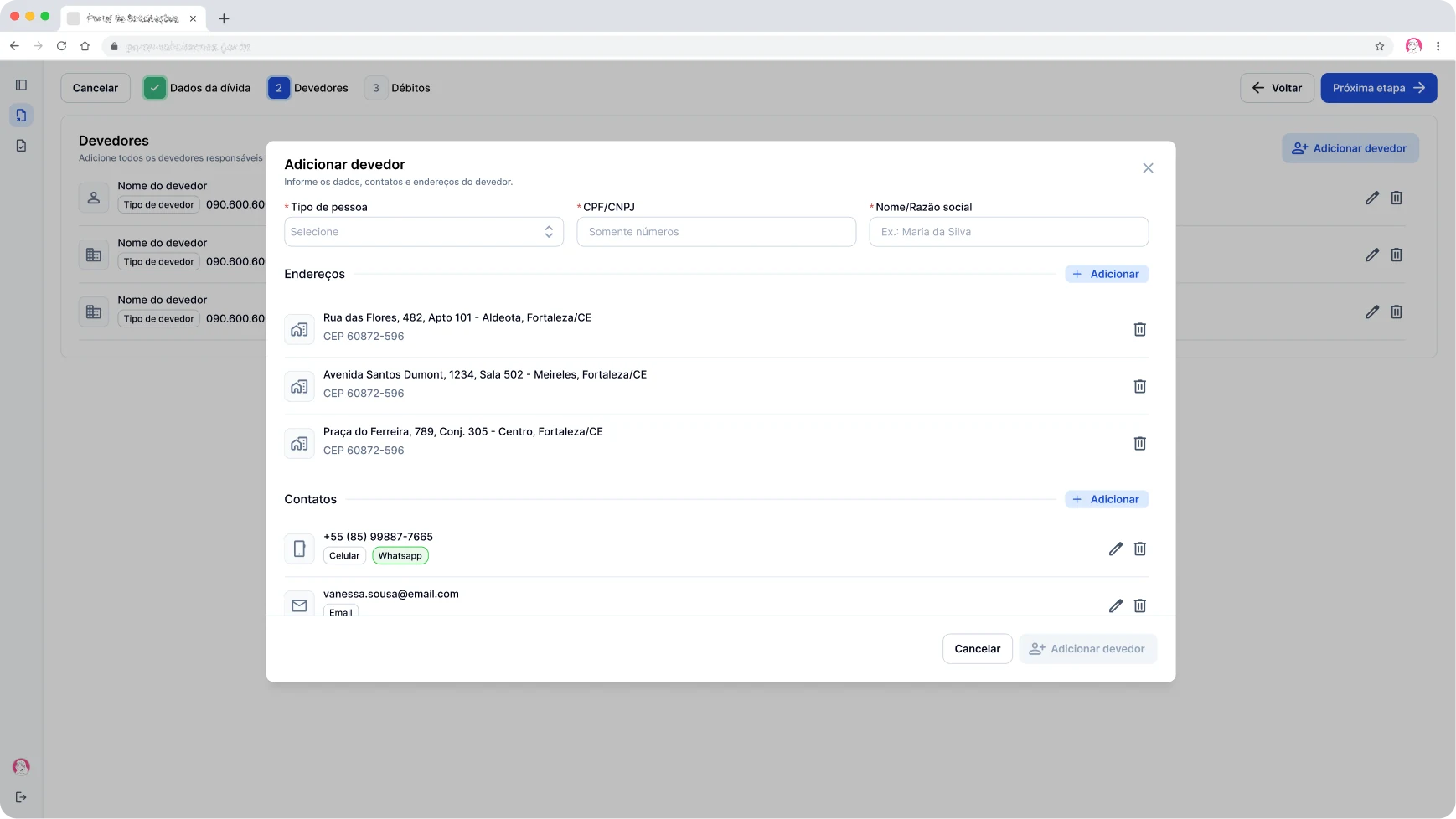Reload the browser page
The width and height of the screenshot is (1456, 819).
click(61, 46)
